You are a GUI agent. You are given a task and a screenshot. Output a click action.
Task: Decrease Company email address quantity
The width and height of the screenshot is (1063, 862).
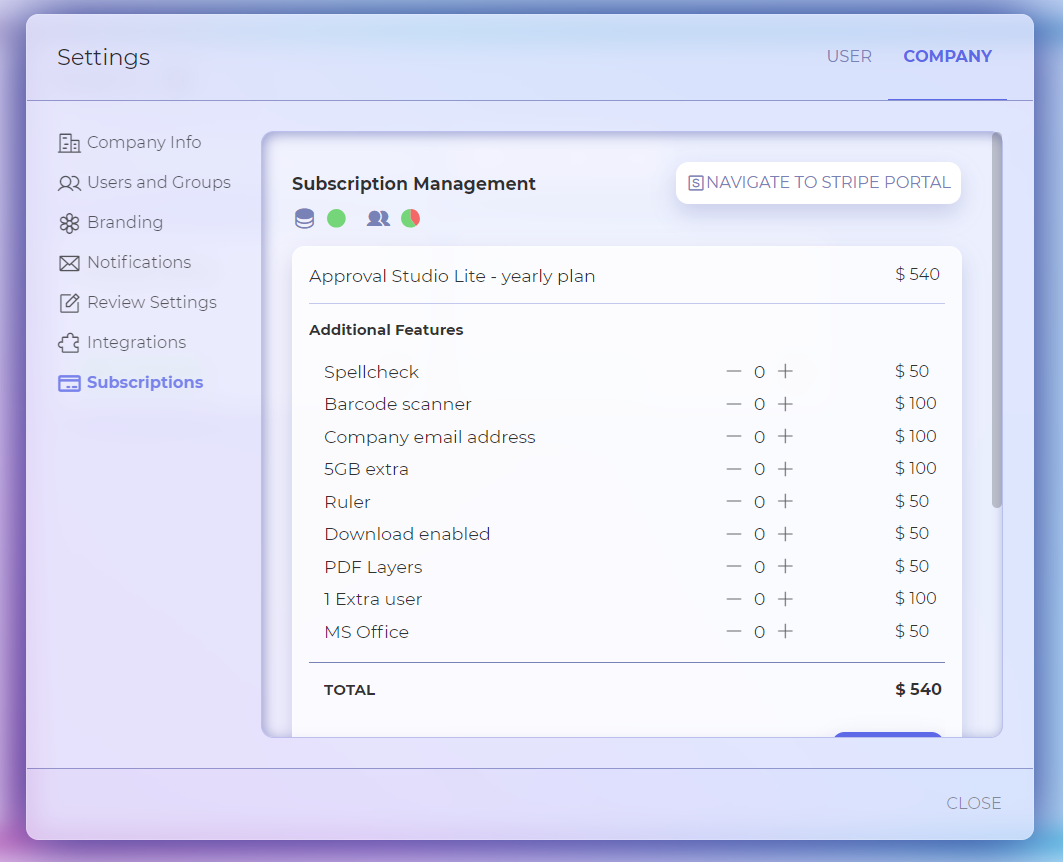734,436
